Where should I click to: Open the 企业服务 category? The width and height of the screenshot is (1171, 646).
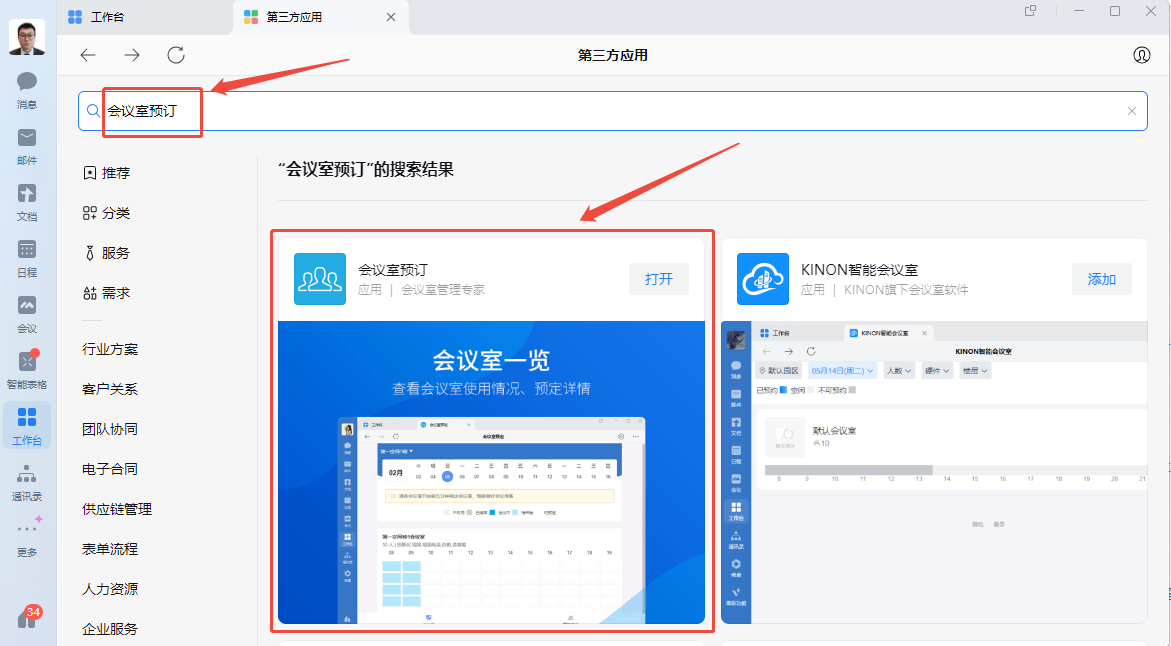[x=110, y=629]
